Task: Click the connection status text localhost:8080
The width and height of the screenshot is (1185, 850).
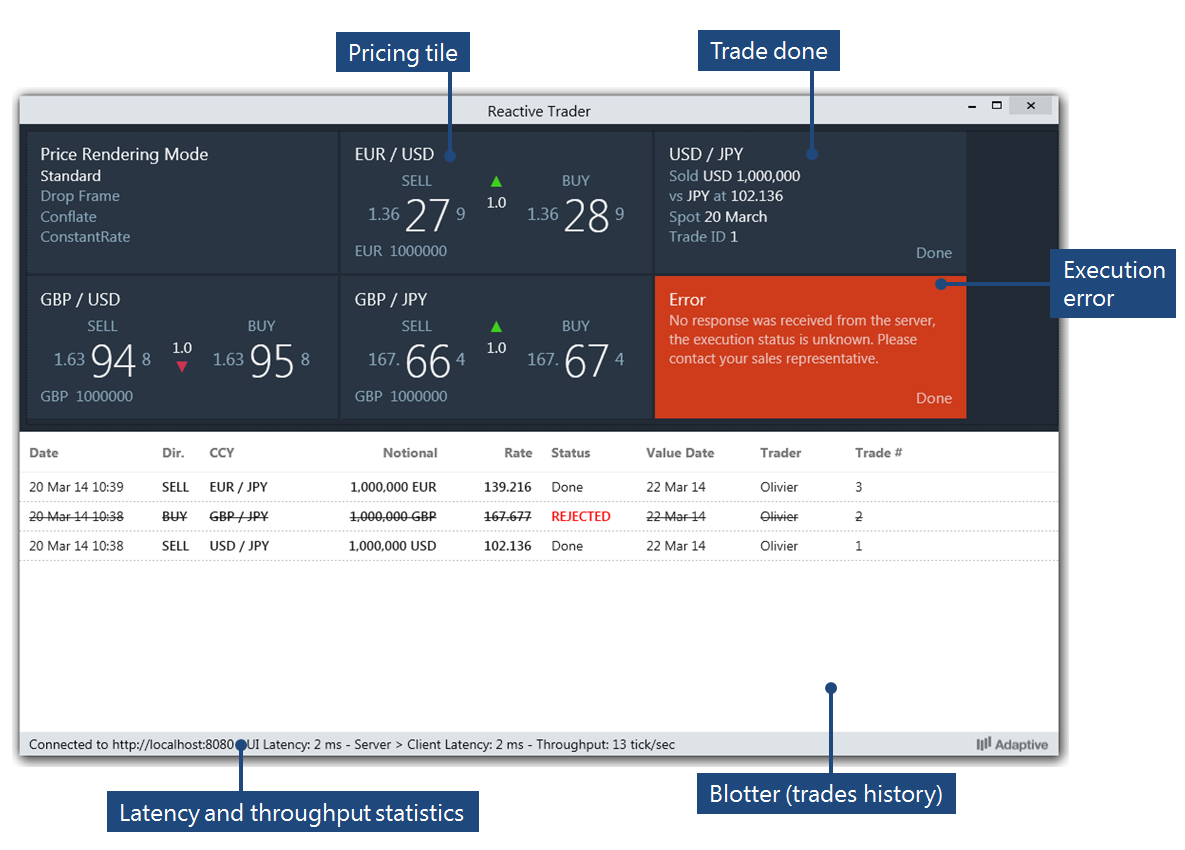Action: point(131,745)
